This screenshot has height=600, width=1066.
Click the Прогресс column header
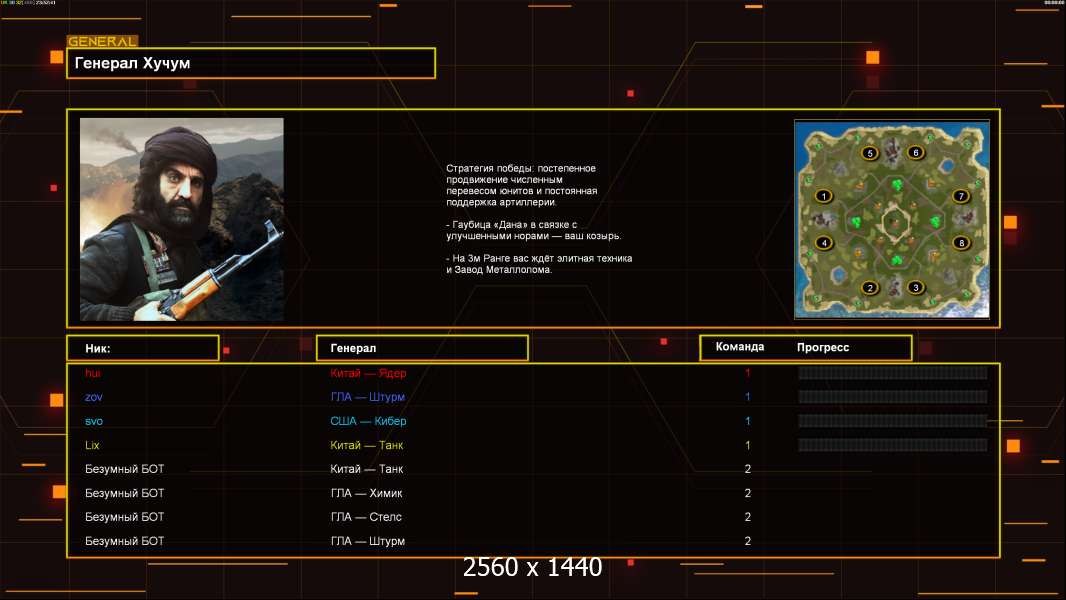click(x=823, y=347)
